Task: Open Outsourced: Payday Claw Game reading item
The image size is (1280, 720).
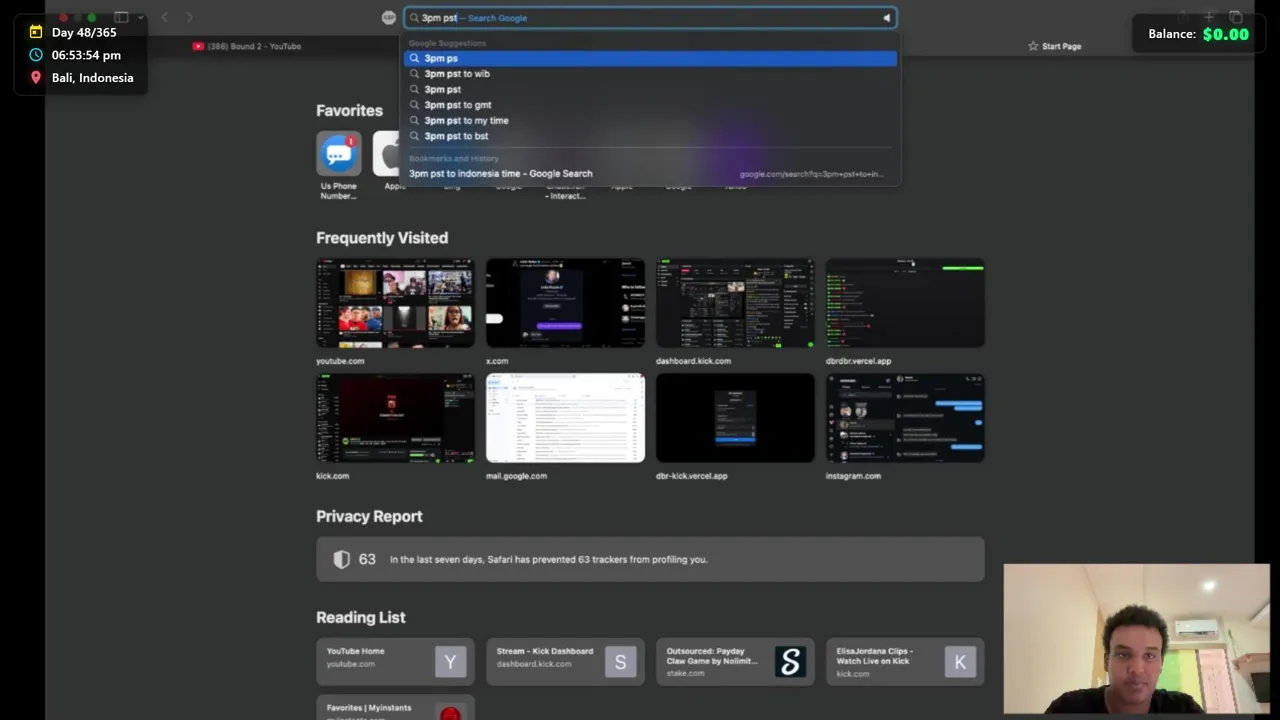Action: 735,661
